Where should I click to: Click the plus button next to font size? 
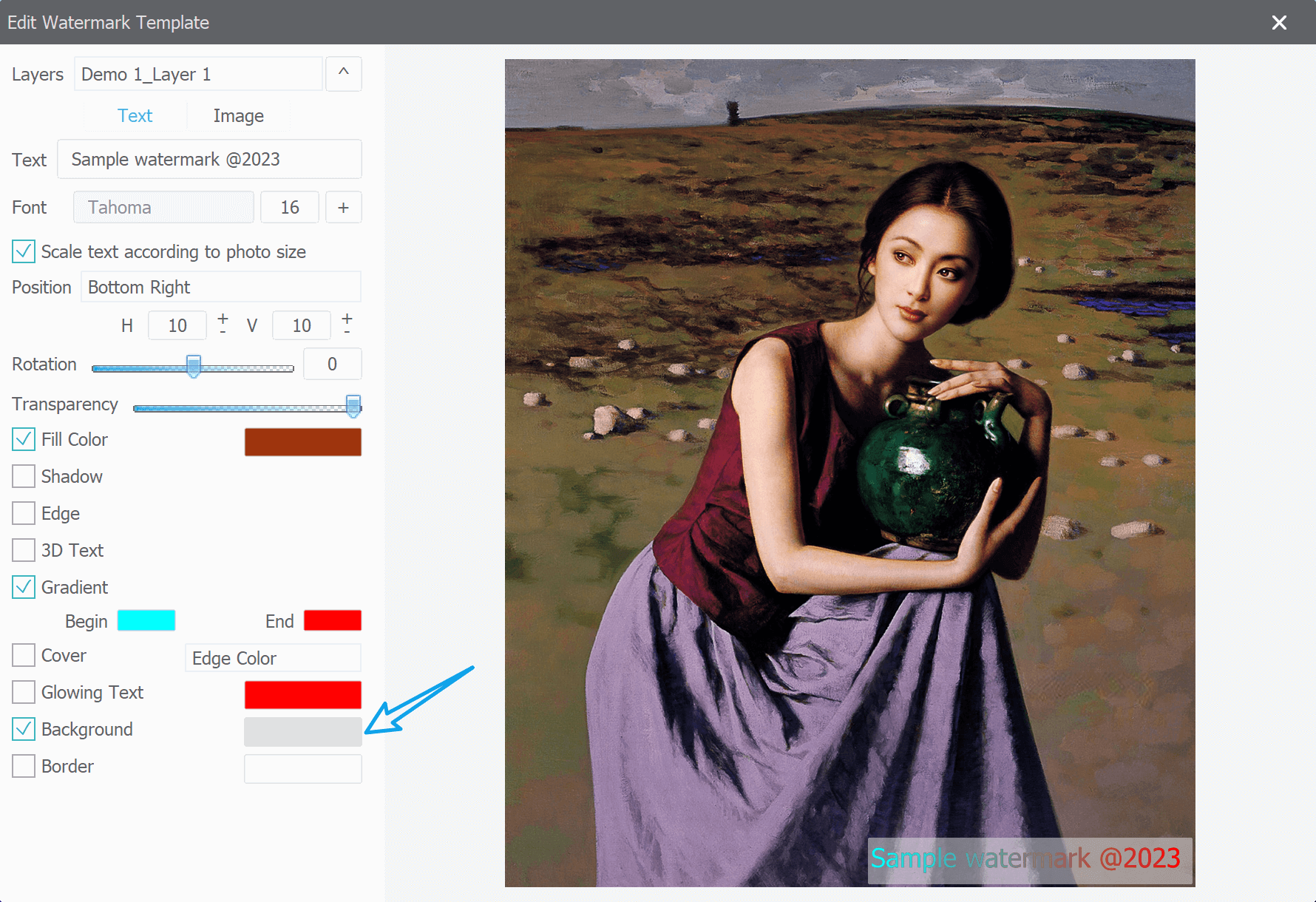click(343, 207)
